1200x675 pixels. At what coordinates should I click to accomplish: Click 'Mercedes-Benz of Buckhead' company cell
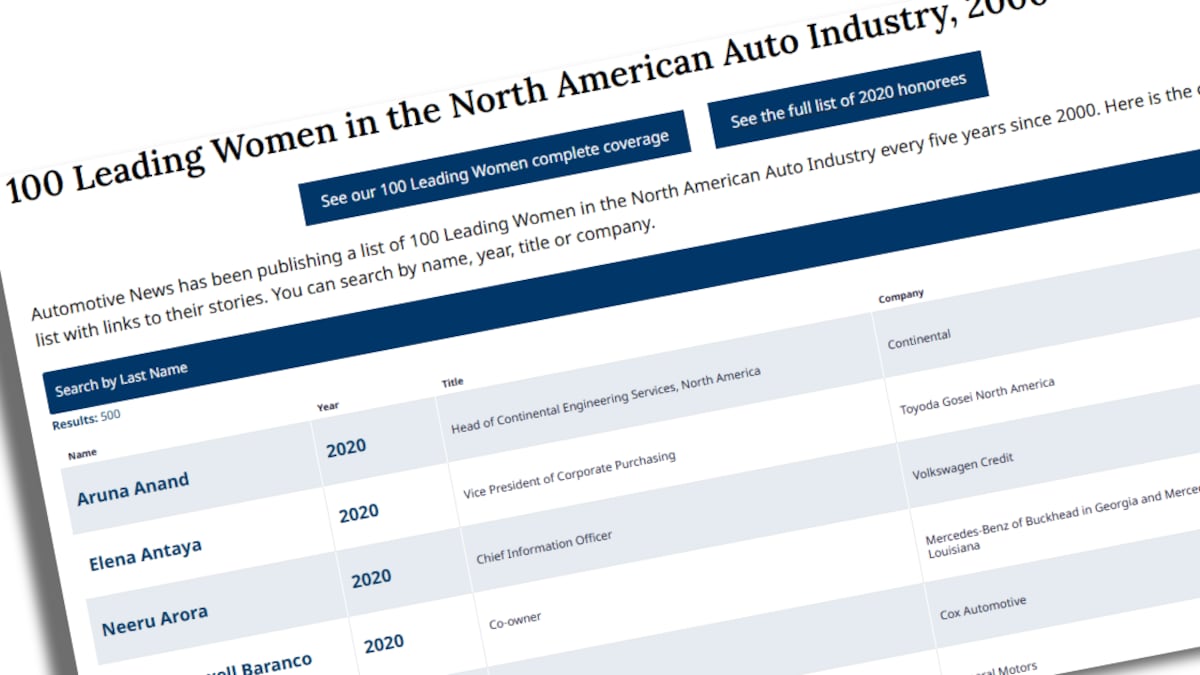[x=1062, y=521]
